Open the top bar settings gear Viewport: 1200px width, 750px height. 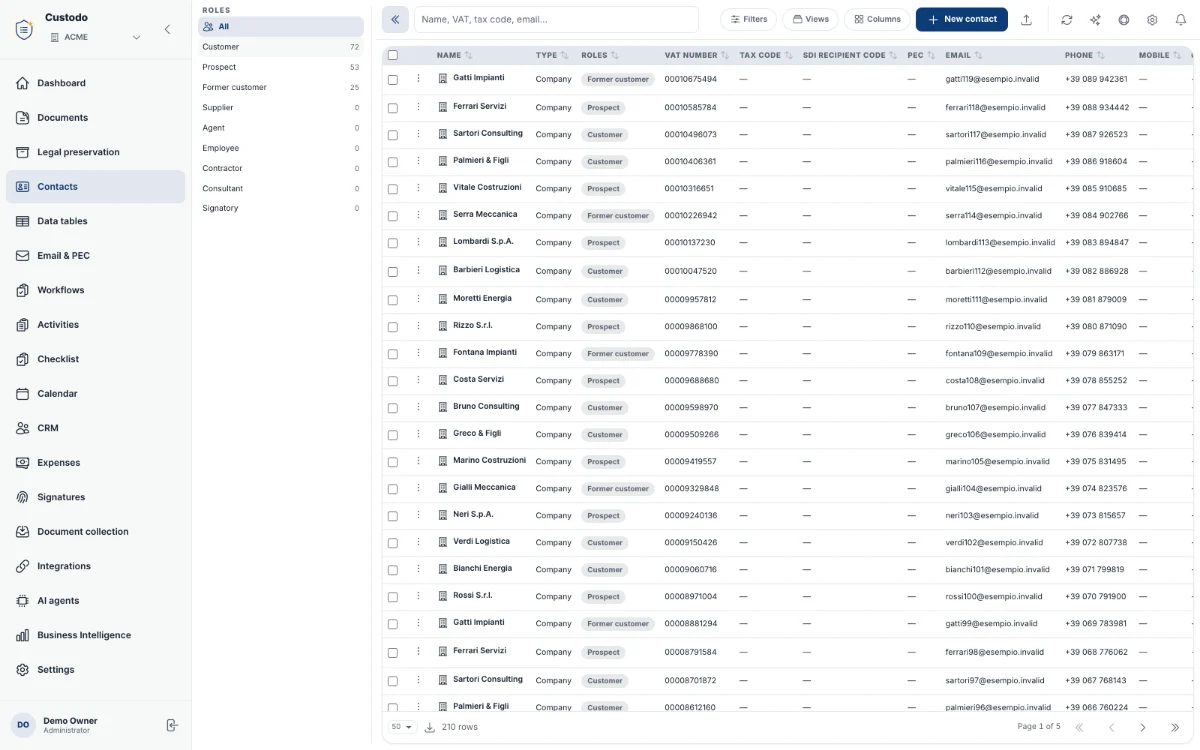pos(1152,19)
